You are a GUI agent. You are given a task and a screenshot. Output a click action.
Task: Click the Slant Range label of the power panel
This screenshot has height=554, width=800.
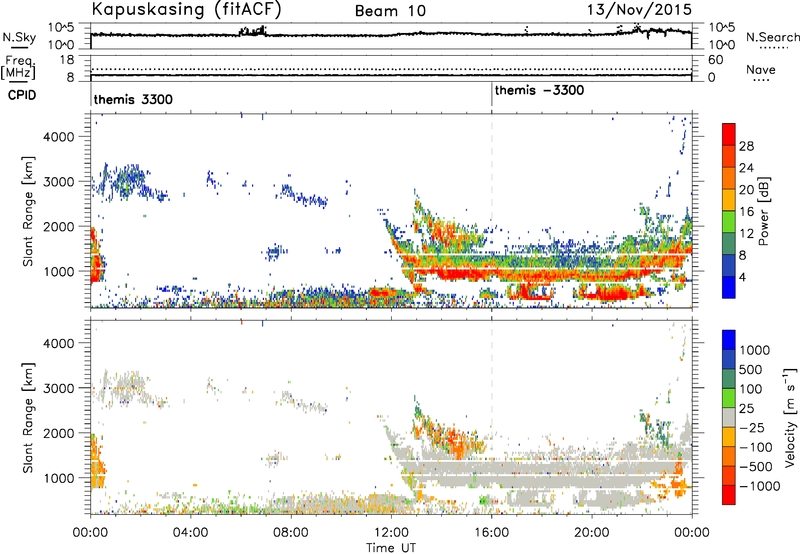pyautogui.click(x=28, y=211)
